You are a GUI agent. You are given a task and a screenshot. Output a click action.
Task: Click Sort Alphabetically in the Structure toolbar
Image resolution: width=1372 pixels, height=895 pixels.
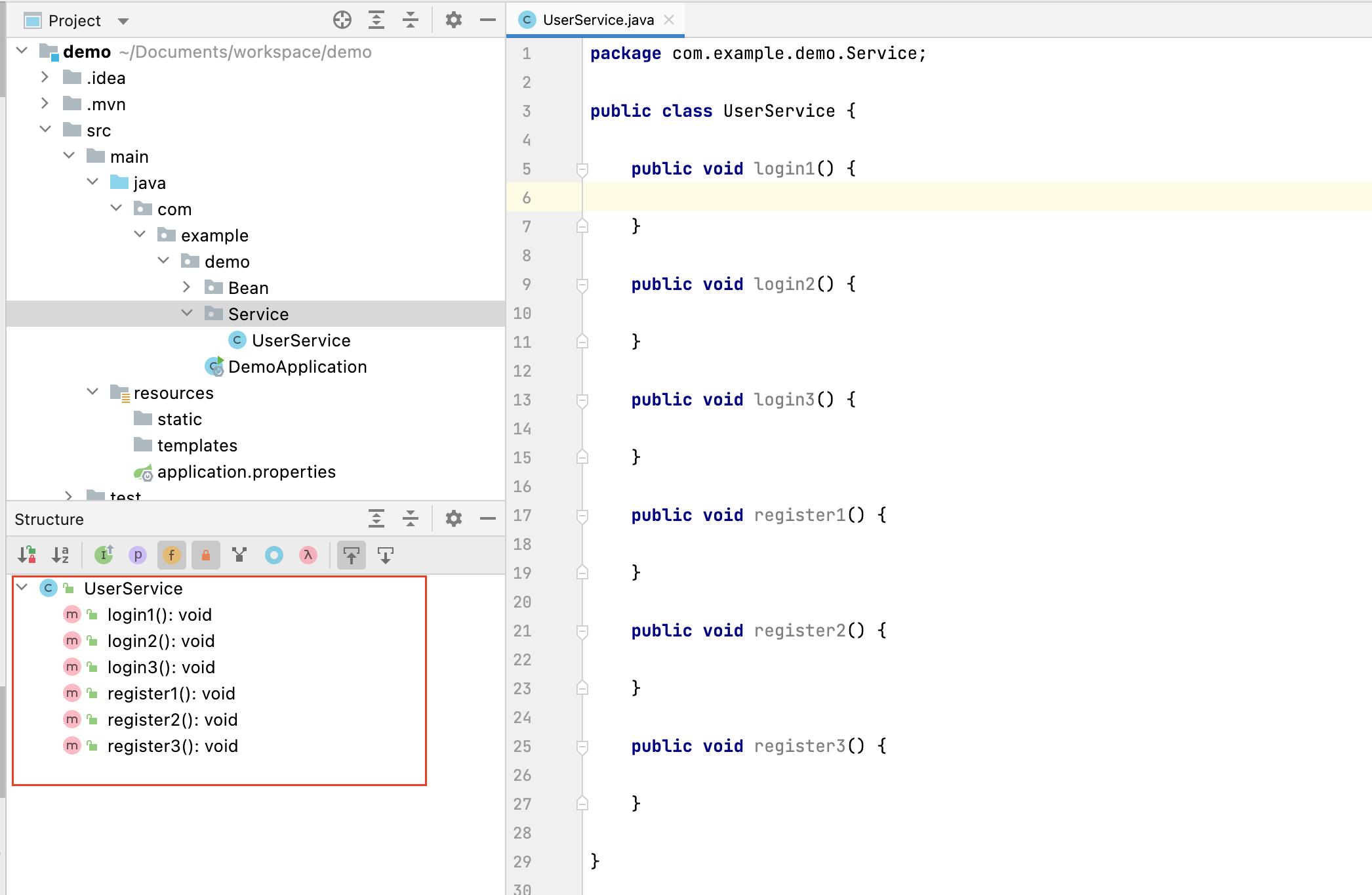[60, 555]
